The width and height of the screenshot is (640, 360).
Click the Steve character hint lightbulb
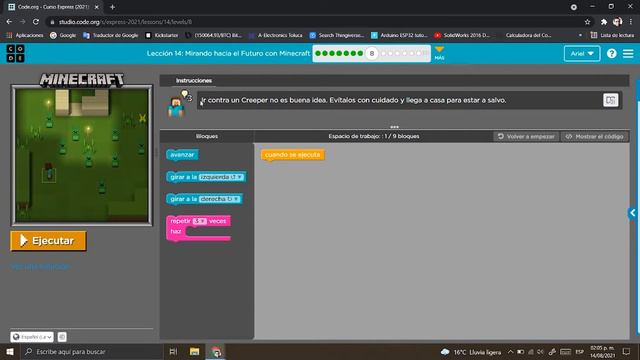[x=186, y=95]
